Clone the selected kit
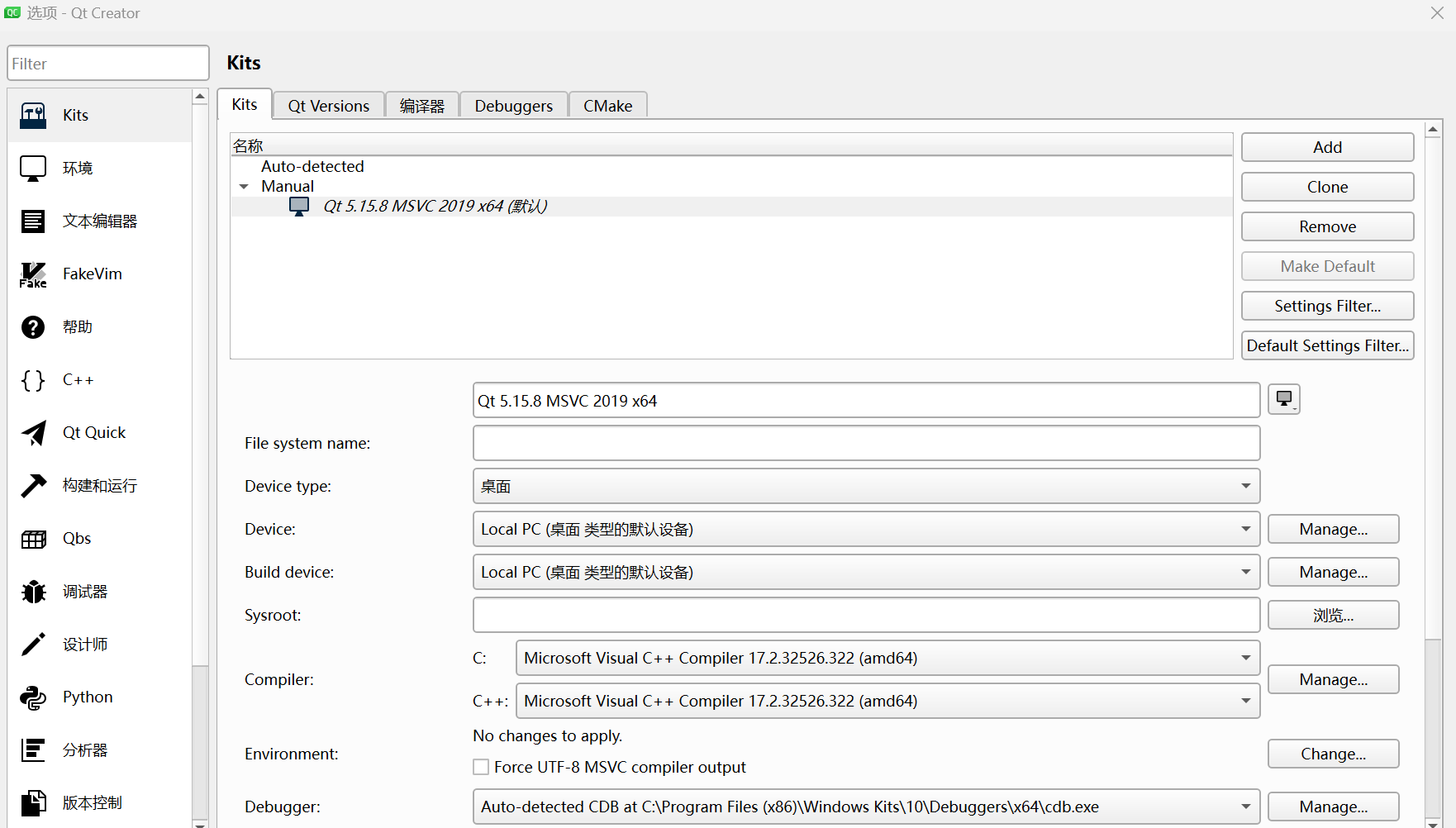 pyautogui.click(x=1328, y=187)
